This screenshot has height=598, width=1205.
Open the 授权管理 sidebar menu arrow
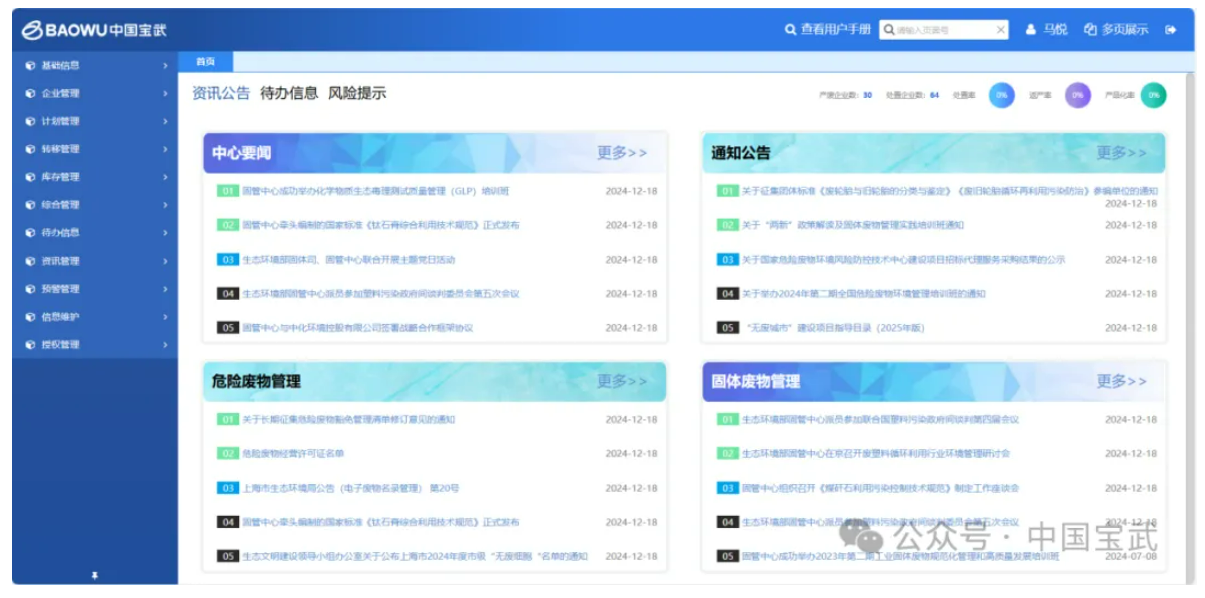165,345
